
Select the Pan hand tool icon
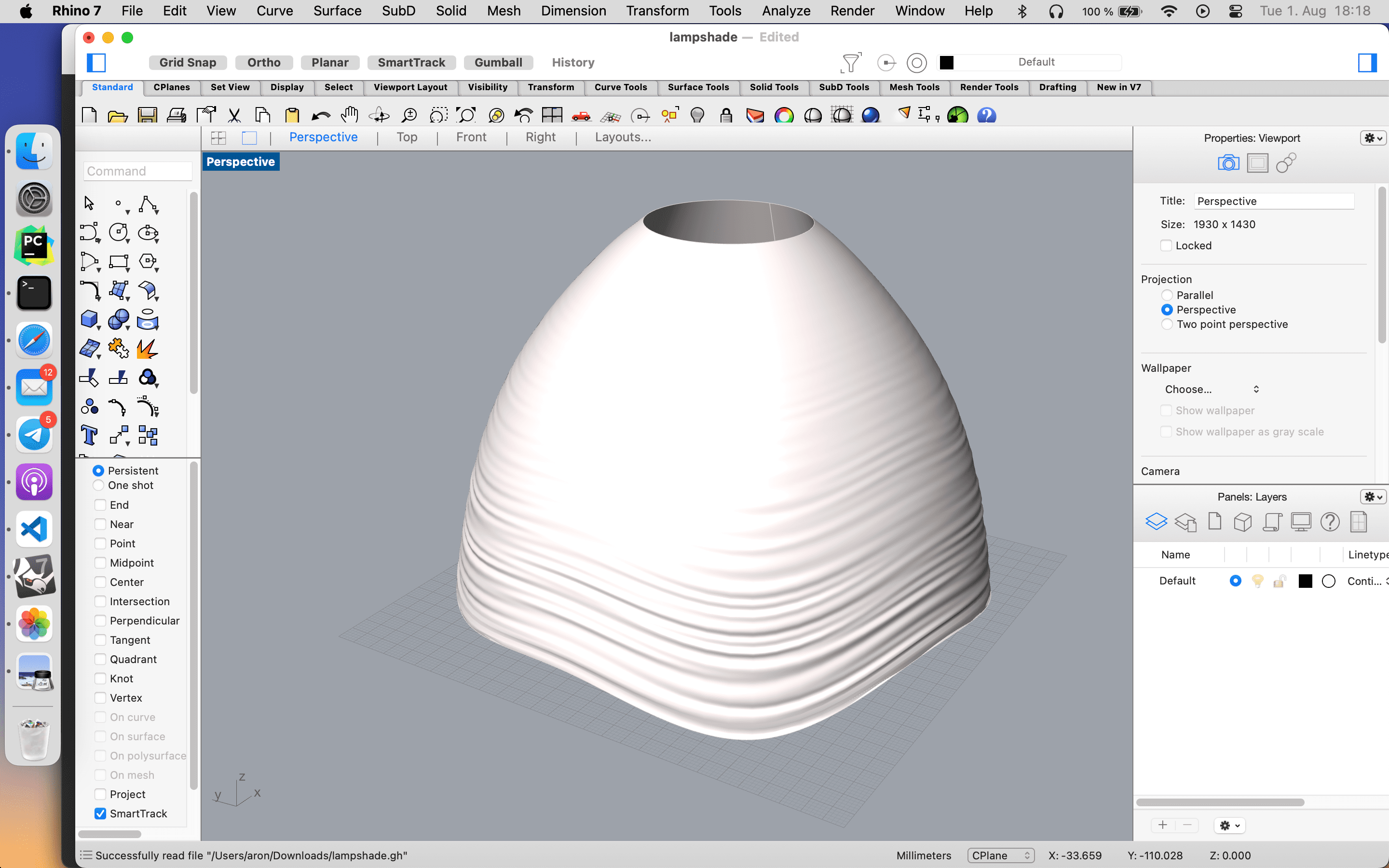tap(349, 115)
